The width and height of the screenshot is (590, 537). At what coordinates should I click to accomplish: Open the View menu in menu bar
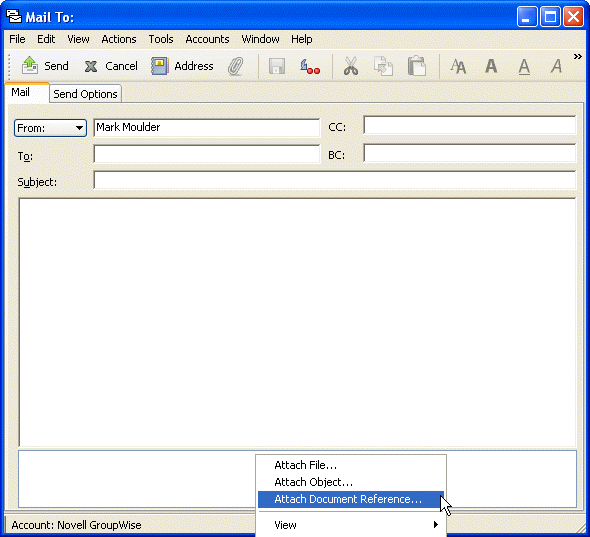pos(78,39)
